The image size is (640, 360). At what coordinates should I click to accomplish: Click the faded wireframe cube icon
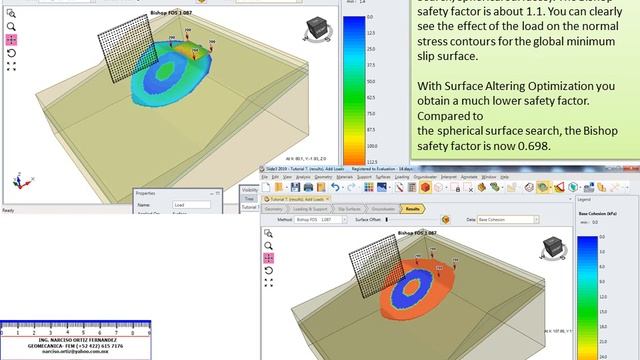point(439,187)
